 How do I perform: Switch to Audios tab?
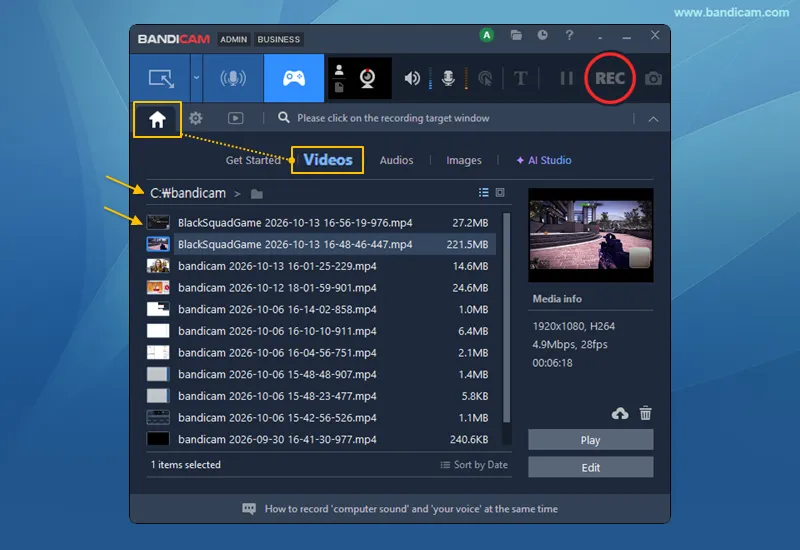pos(396,160)
